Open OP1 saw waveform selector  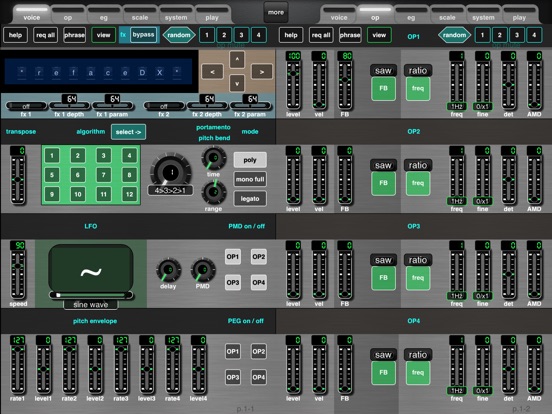(x=383, y=70)
